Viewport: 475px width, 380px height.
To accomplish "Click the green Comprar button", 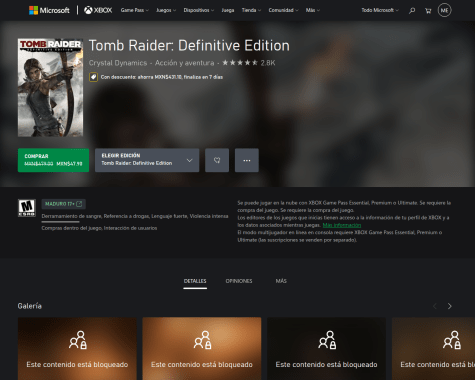I will [53, 160].
